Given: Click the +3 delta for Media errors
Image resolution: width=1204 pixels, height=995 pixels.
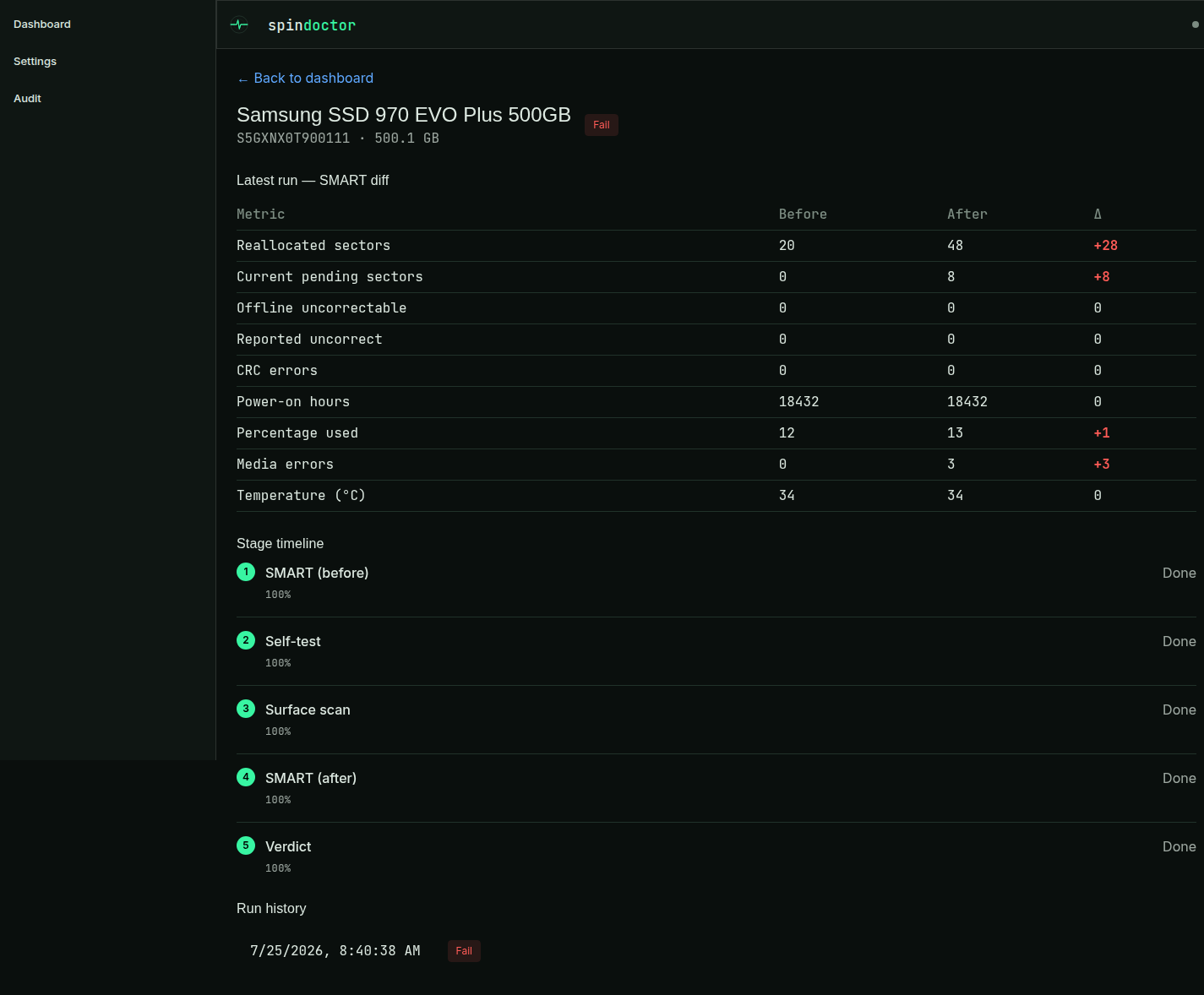Looking at the screenshot, I should click(1102, 465).
